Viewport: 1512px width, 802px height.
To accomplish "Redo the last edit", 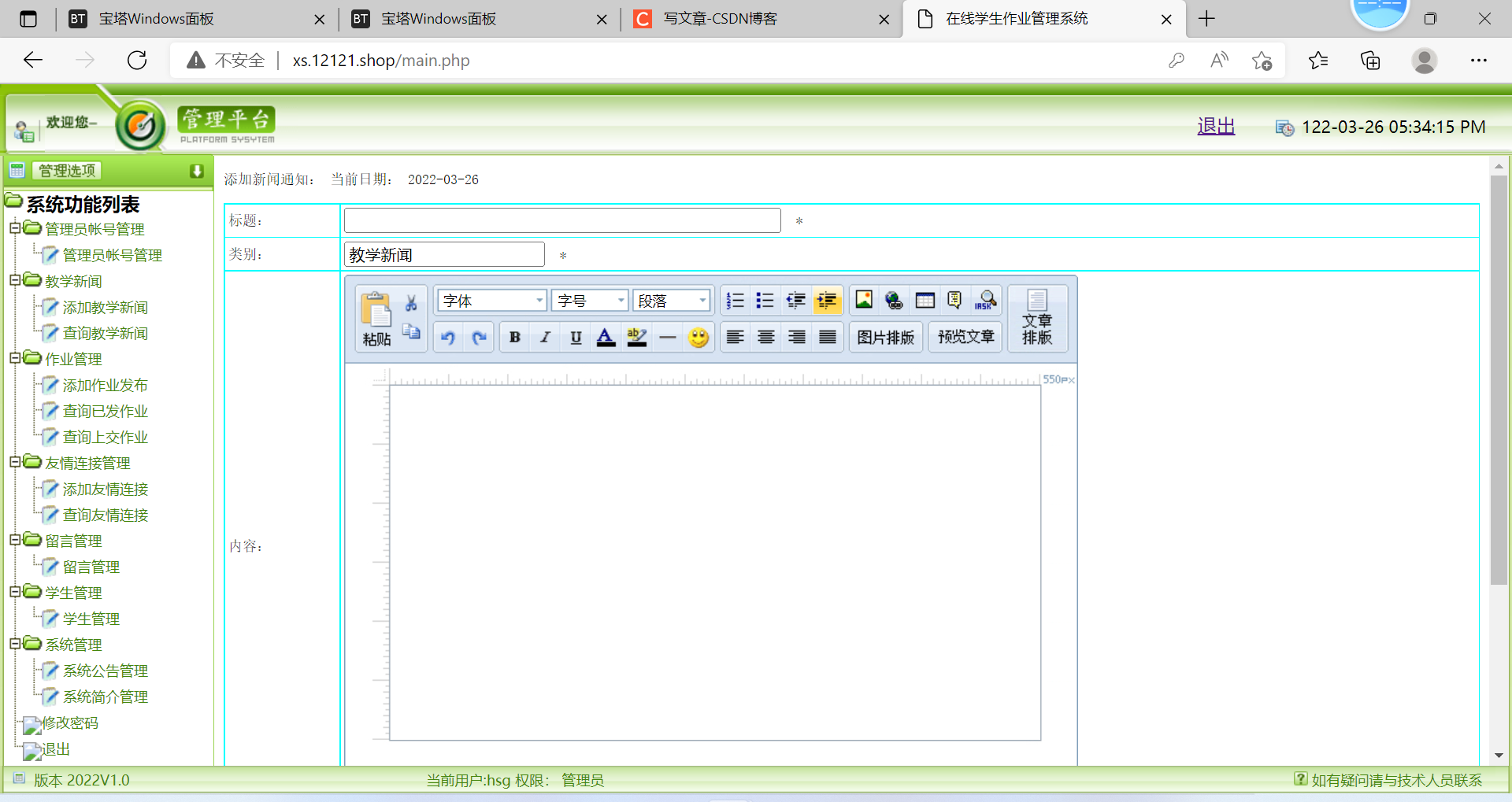I will coord(479,338).
